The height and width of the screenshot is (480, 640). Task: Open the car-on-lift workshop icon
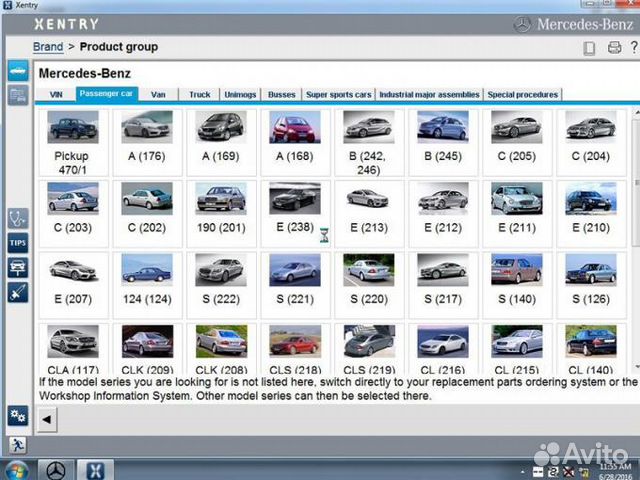point(18,268)
